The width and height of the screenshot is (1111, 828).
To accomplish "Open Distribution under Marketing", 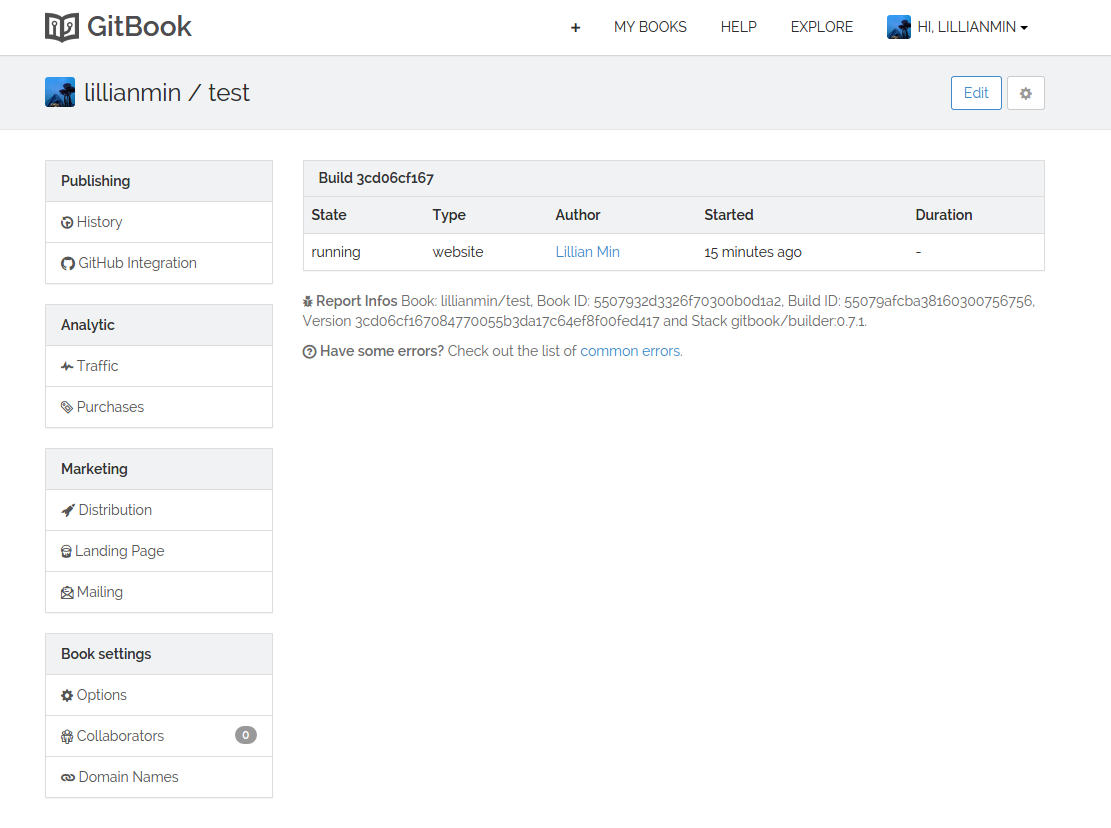I will point(159,510).
